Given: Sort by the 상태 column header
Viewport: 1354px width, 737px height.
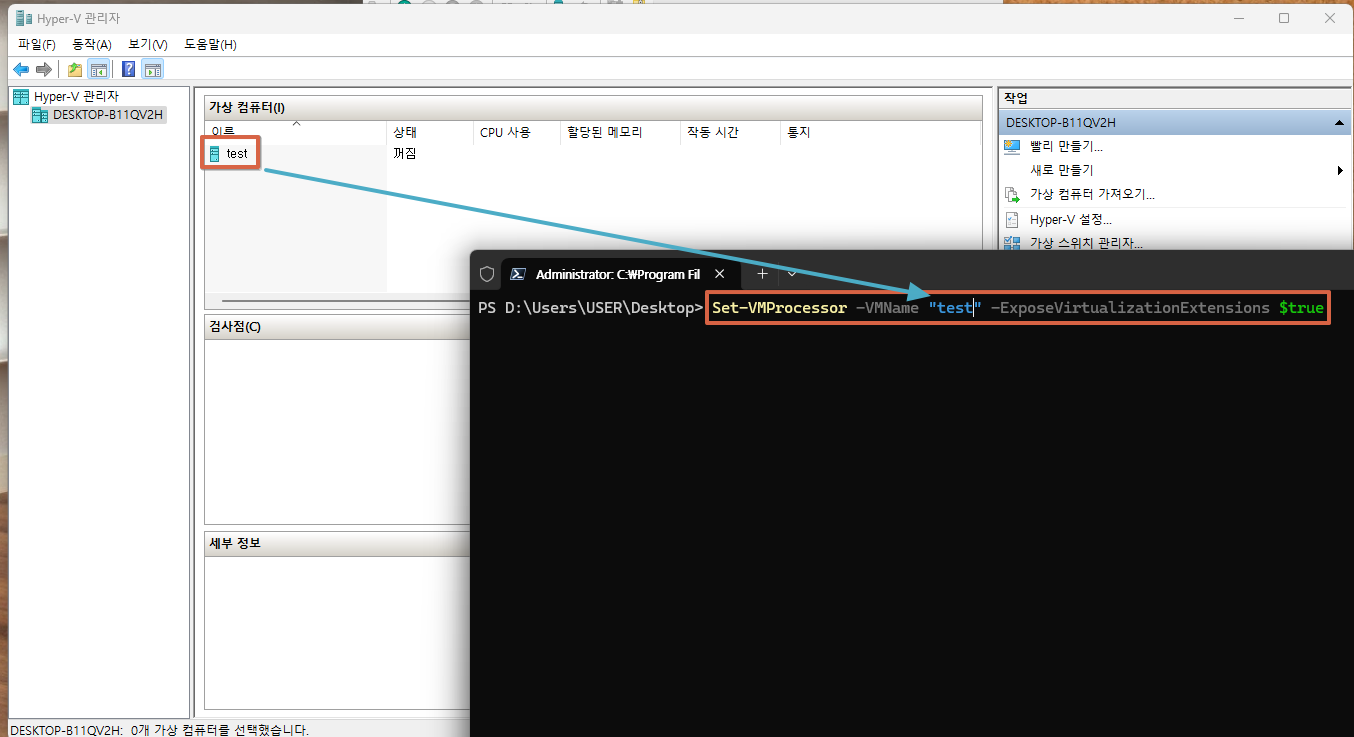Looking at the screenshot, I should [430, 132].
